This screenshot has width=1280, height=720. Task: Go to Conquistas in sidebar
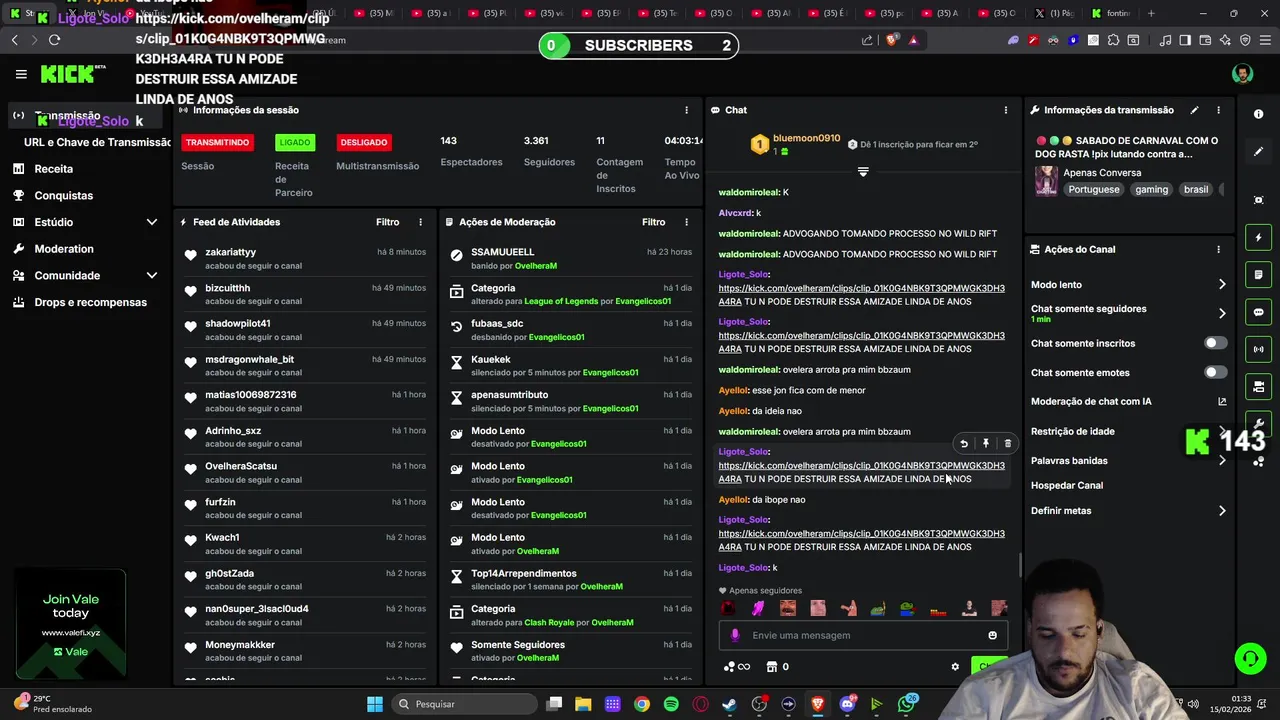tap(64, 196)
